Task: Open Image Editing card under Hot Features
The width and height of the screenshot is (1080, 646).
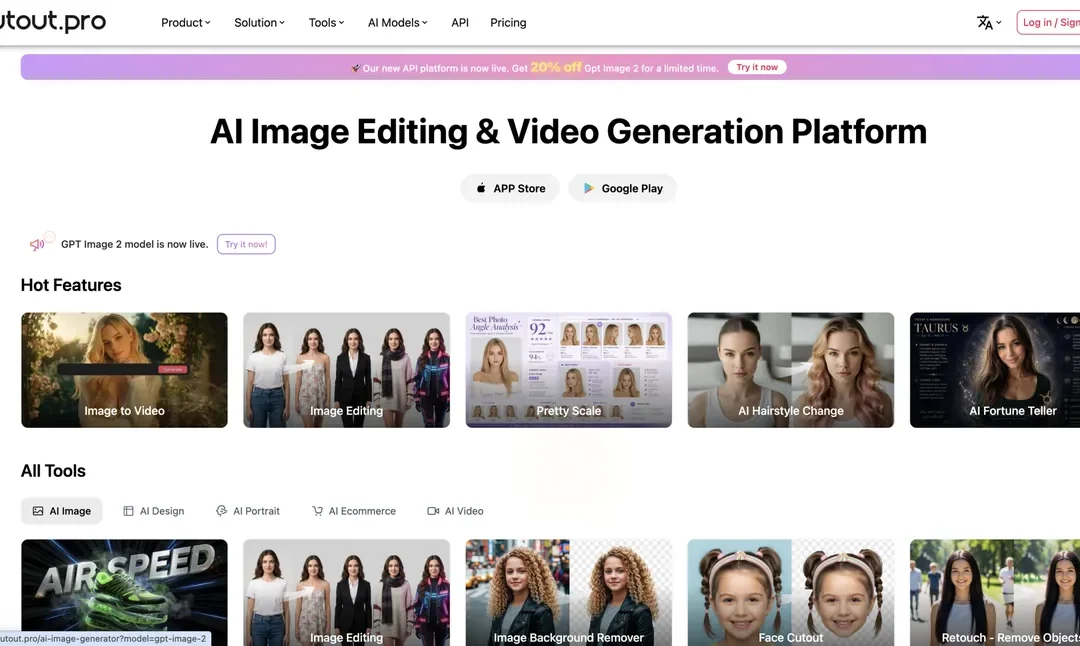Action: tap(346, 370)
